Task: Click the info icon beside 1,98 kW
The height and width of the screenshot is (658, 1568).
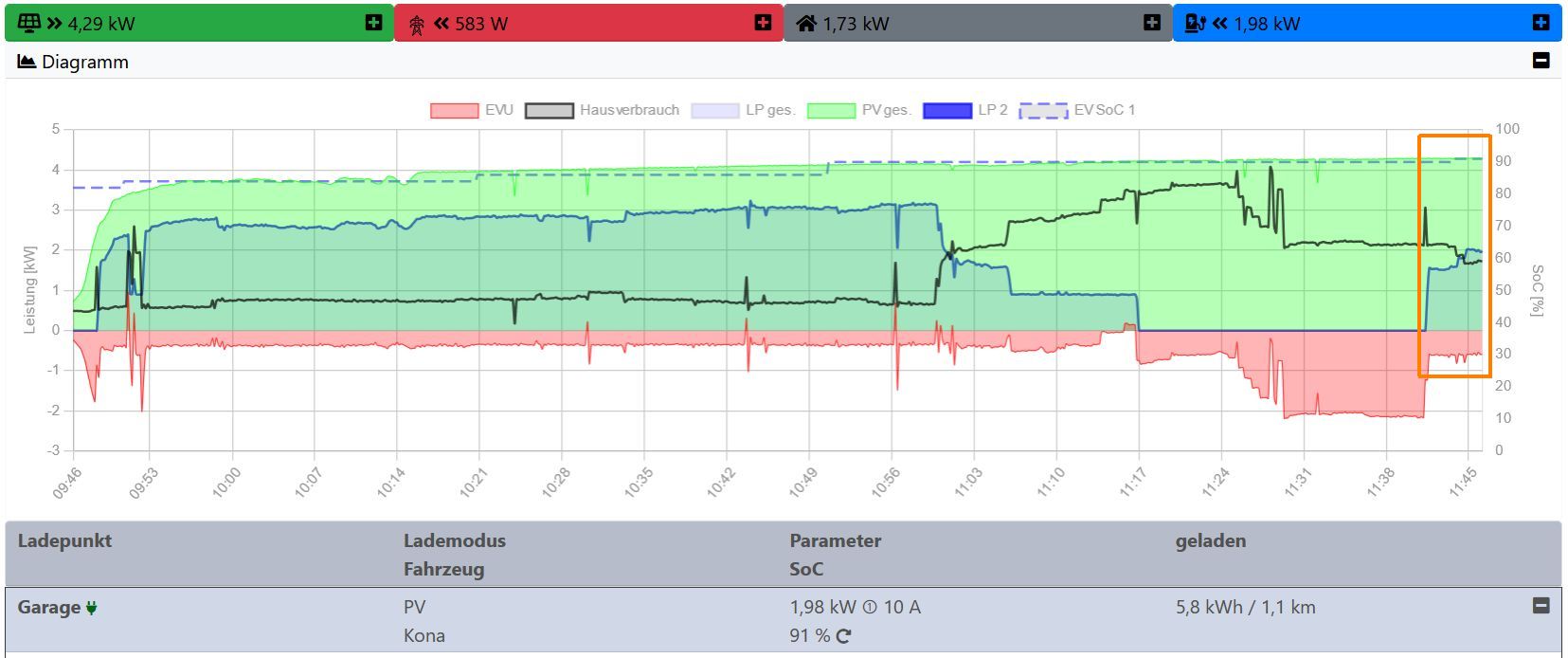Action: coord(870,608)
